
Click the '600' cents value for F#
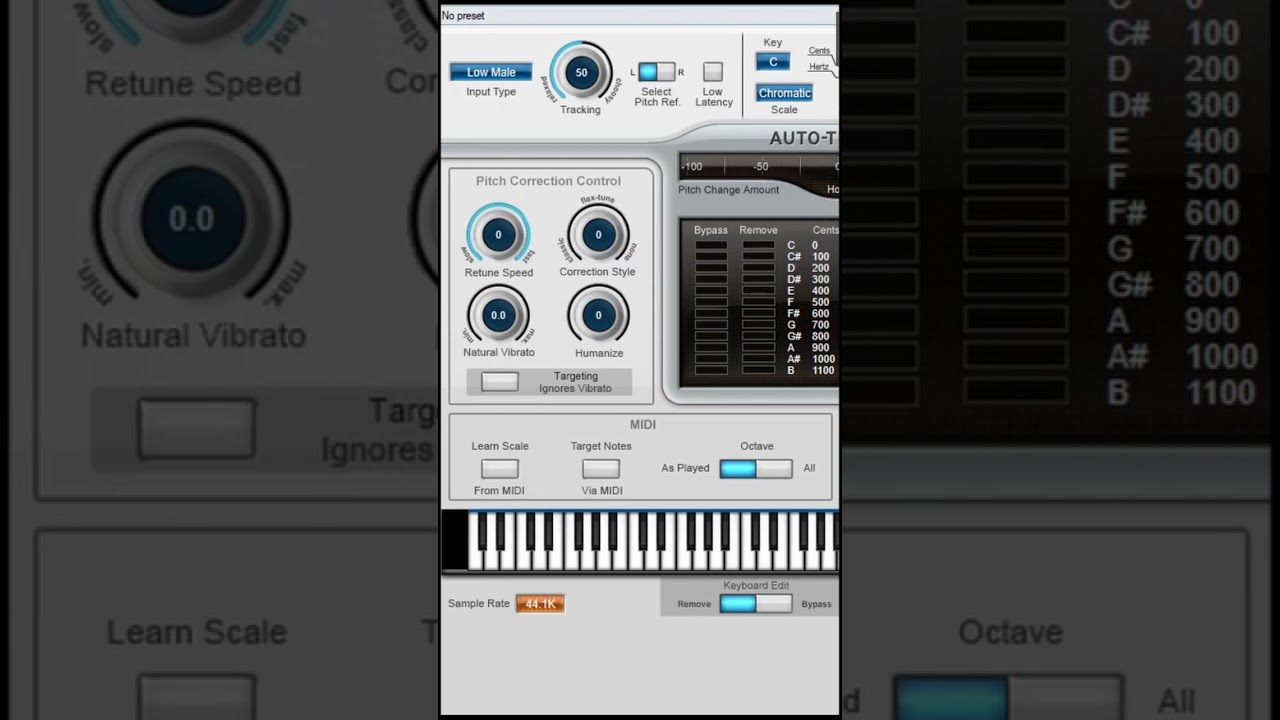[x=820, y=314]
